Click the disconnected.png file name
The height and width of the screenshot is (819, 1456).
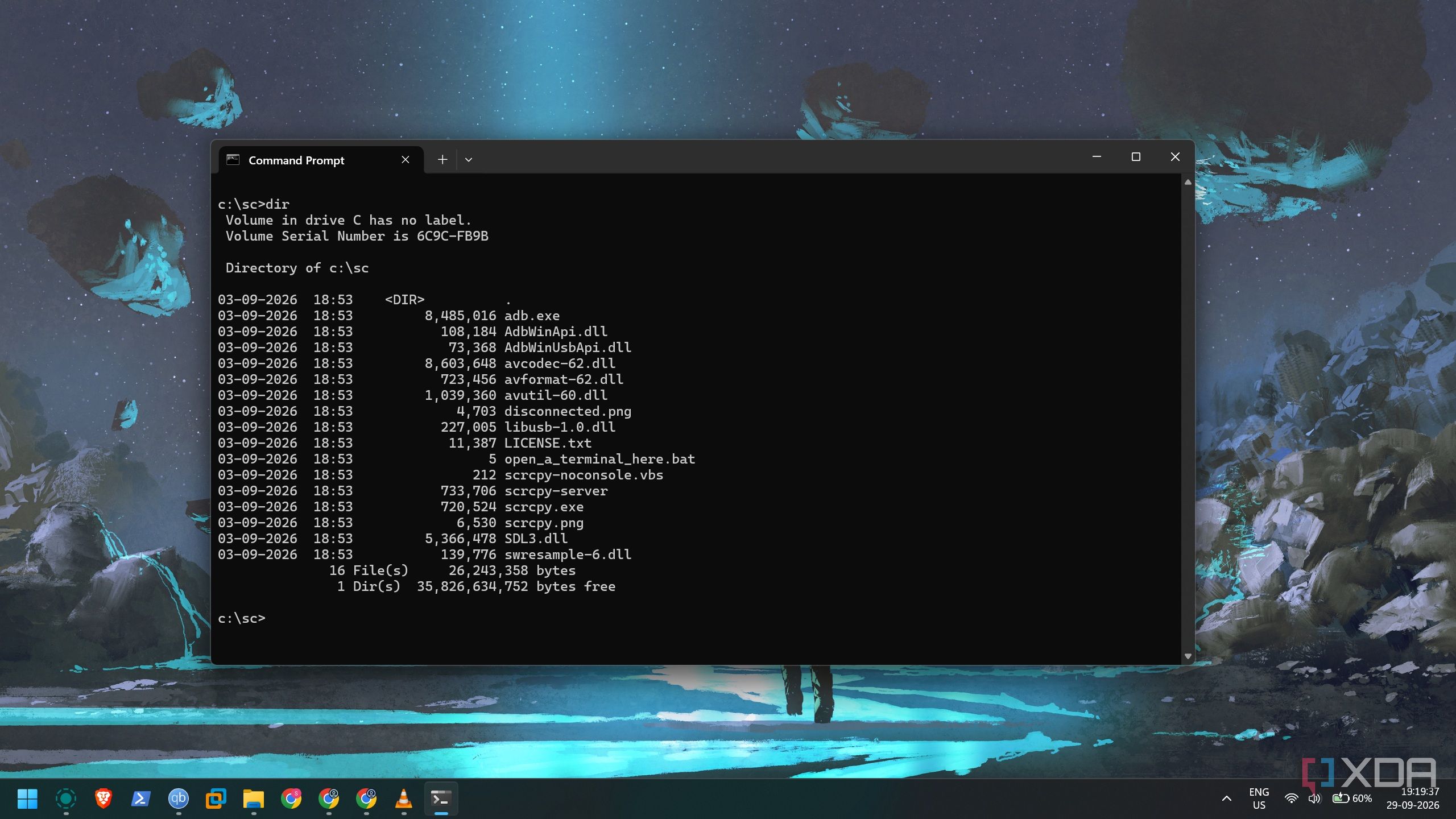pos(568,411)
